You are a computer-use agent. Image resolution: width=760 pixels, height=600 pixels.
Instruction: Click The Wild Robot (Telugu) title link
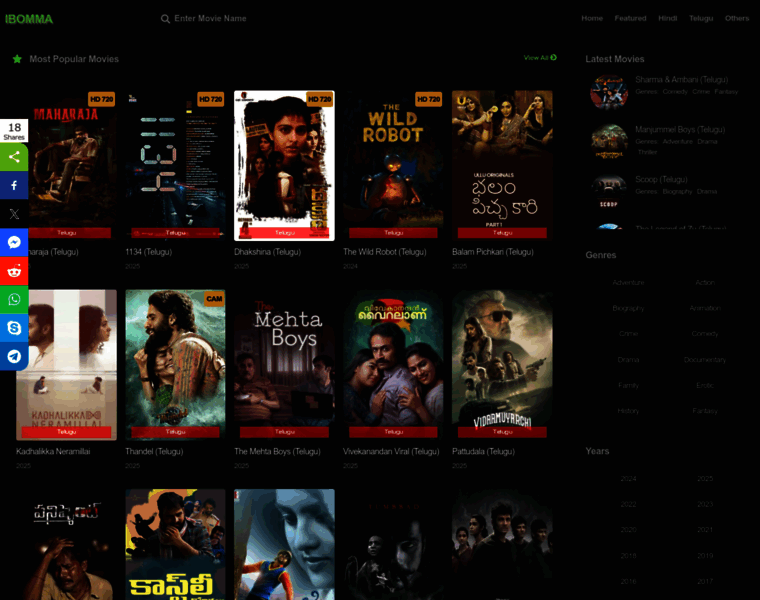point(385,252)
